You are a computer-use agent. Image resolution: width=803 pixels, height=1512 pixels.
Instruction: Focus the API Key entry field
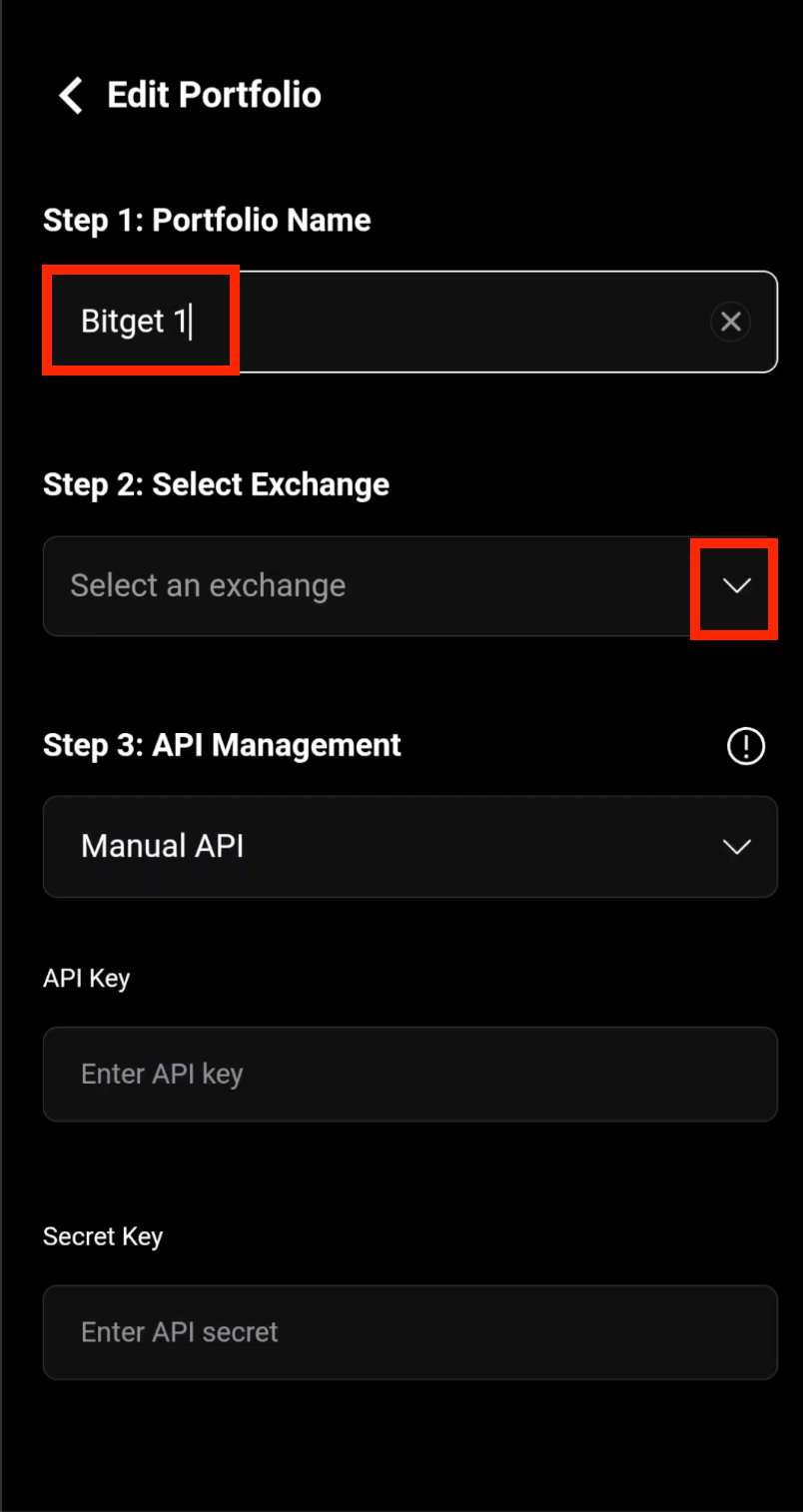pos(409,1074)
